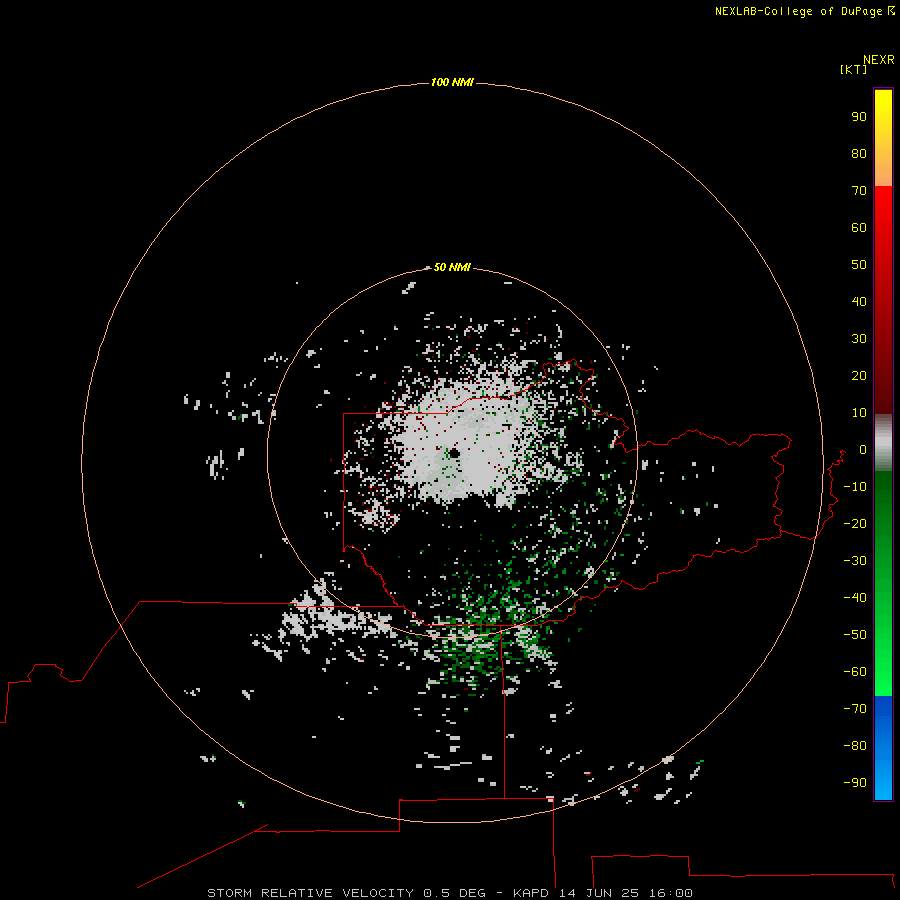Image resolution: width=900 pixels, height=900 pixels.
Task: Click the -10 value on the velocity scale
Action: coord(855,487)
